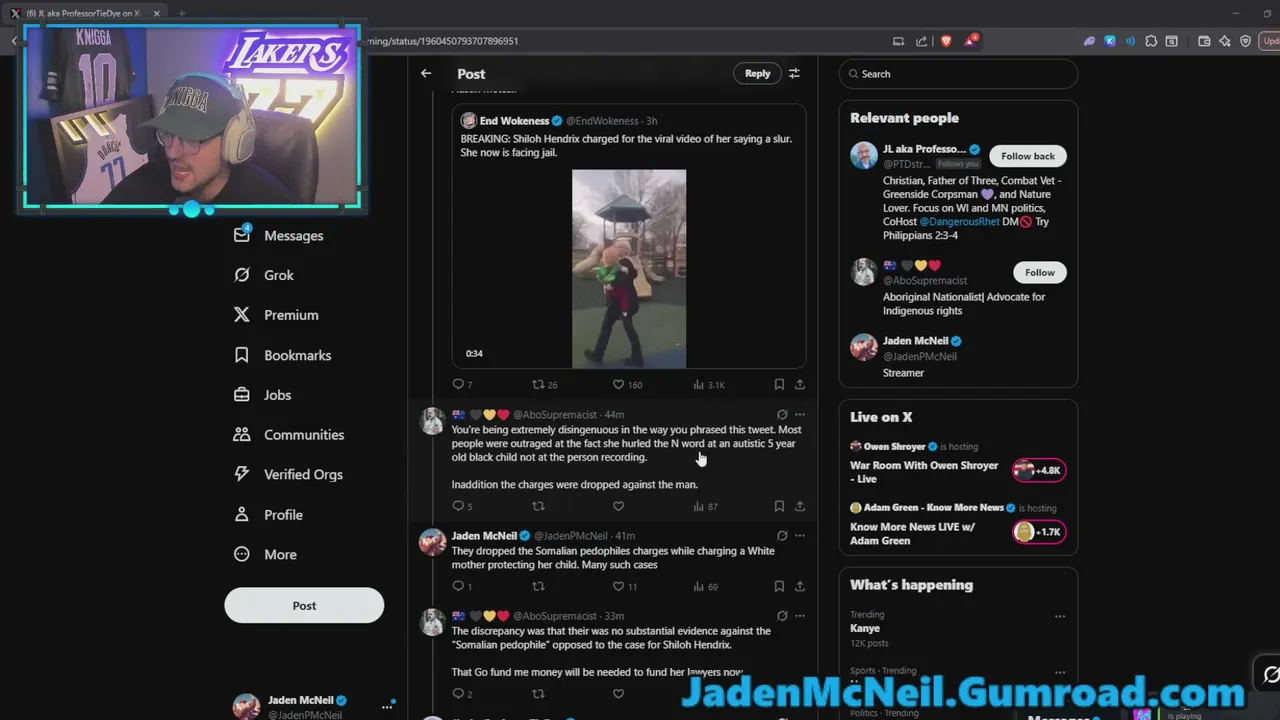
Task: Close the JL aka ProfessorTieDye tab
Action: pos(157,13)
